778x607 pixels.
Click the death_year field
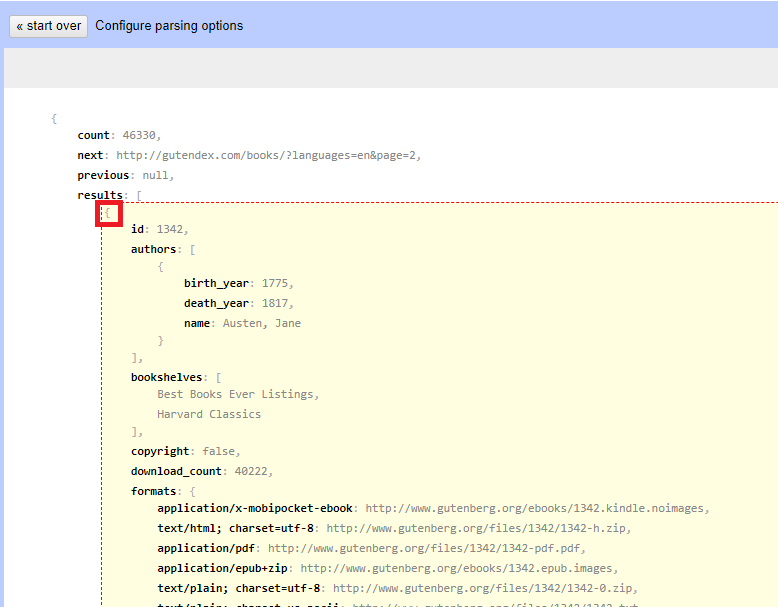217,303
